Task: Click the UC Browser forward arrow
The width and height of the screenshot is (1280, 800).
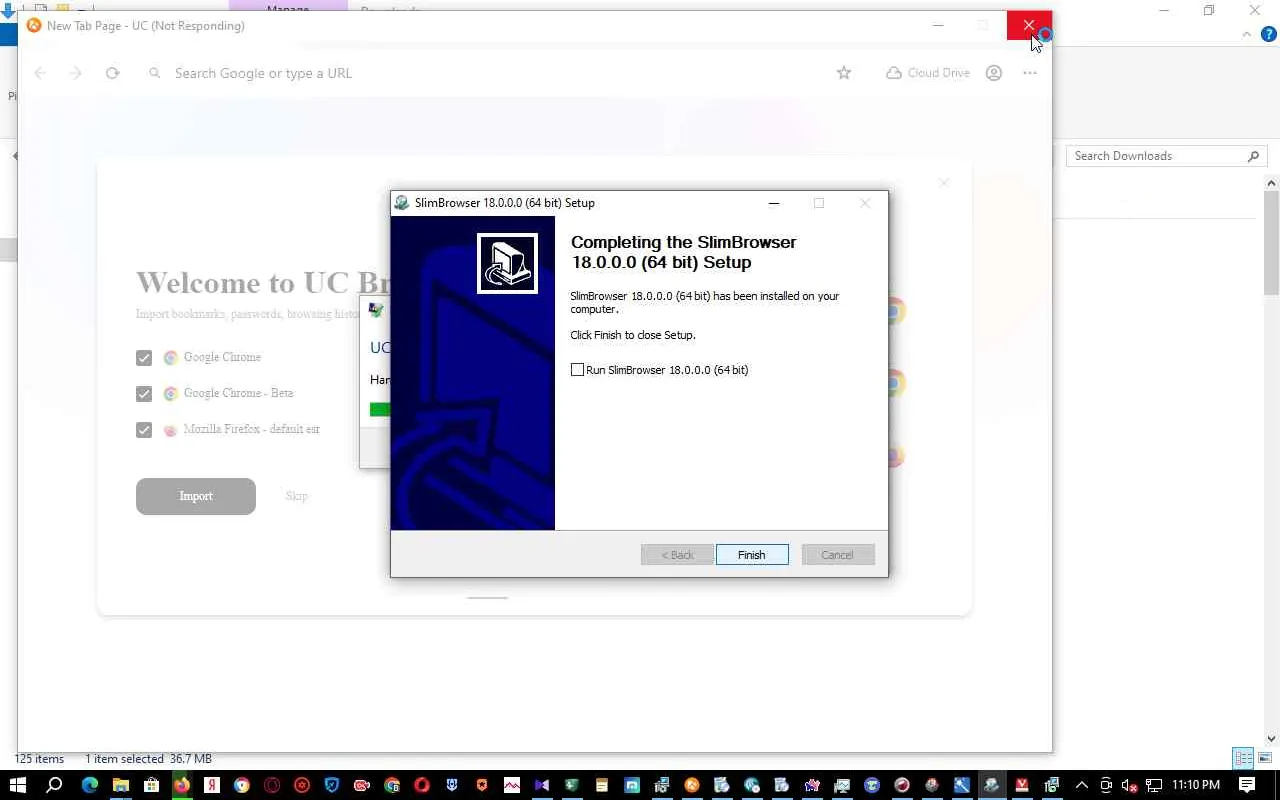Action: (75, 73)
